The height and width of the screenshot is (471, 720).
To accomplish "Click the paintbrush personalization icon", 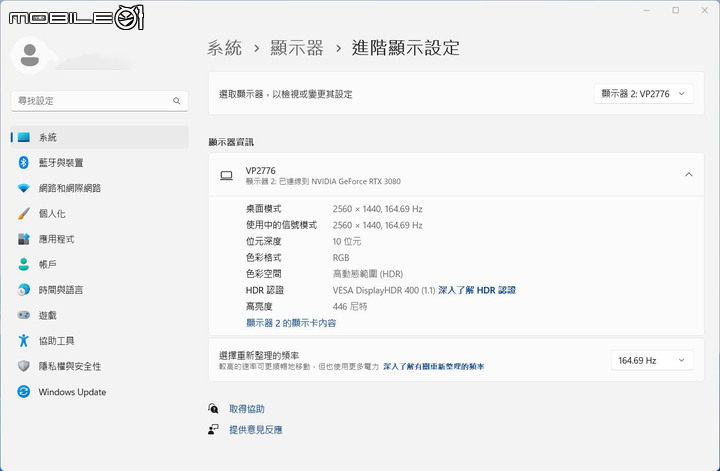I will [23, 213].
